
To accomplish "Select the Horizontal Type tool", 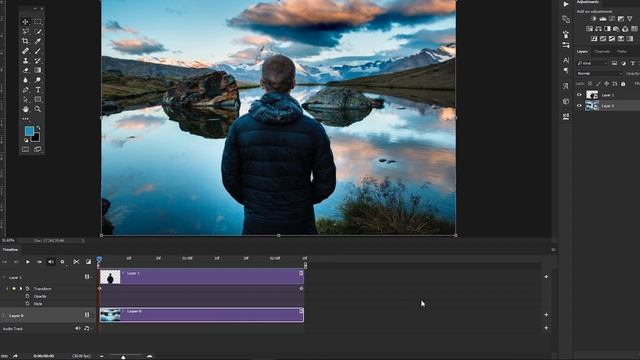I will 38,90.
